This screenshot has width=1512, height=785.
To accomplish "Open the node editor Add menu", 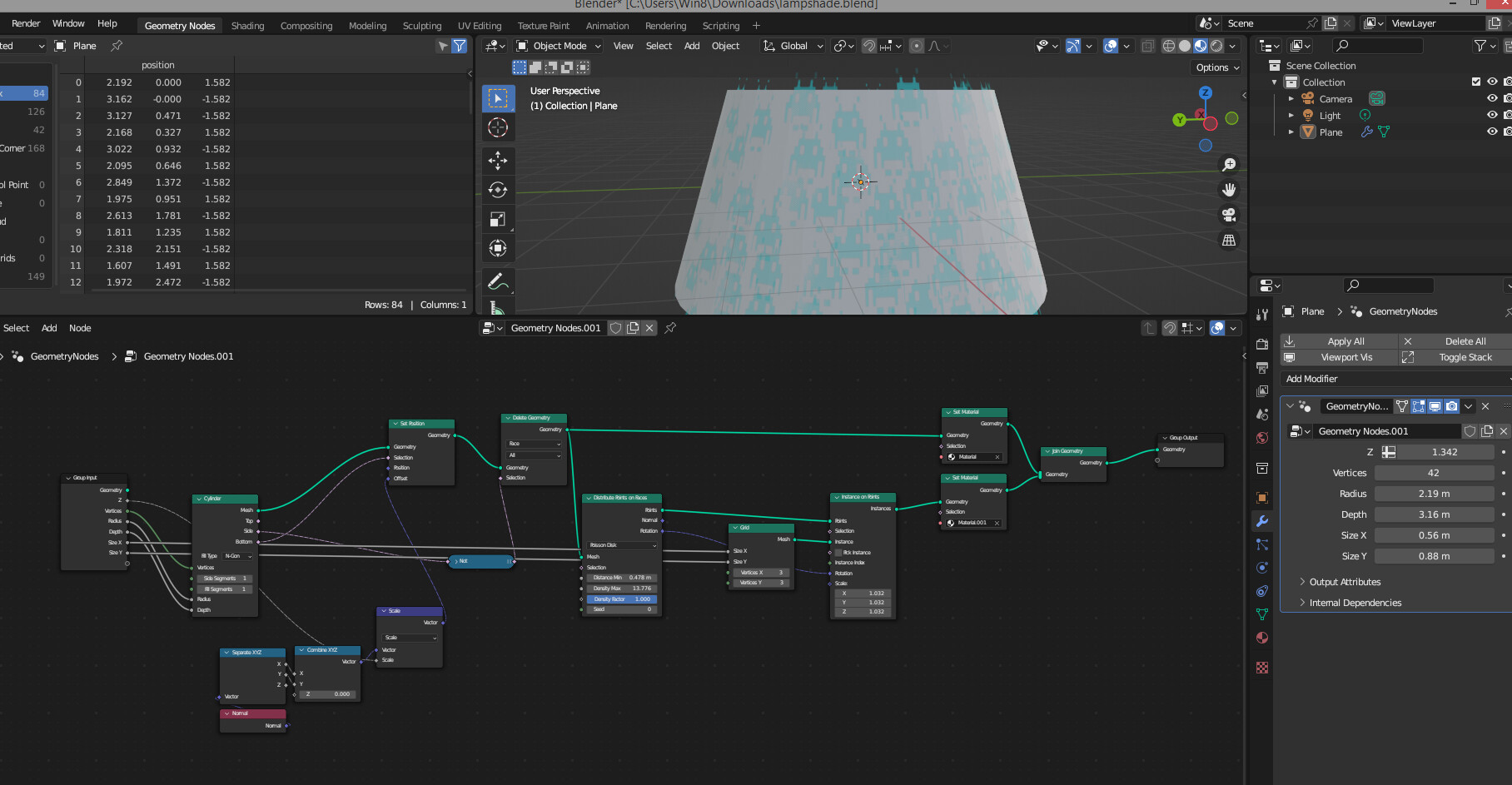I will pyautogui.click(x=49, y=328).
